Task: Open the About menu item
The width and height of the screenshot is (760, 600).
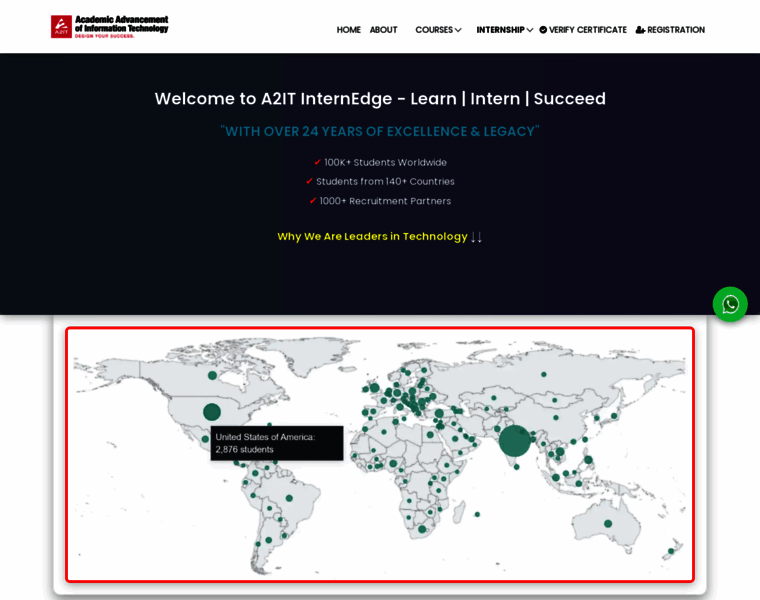Action: click(383, 30)
